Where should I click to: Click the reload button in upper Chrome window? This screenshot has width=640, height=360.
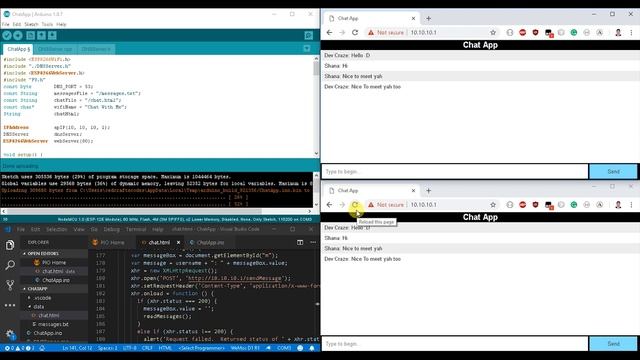pyautogui.click(x=355, y=32)
